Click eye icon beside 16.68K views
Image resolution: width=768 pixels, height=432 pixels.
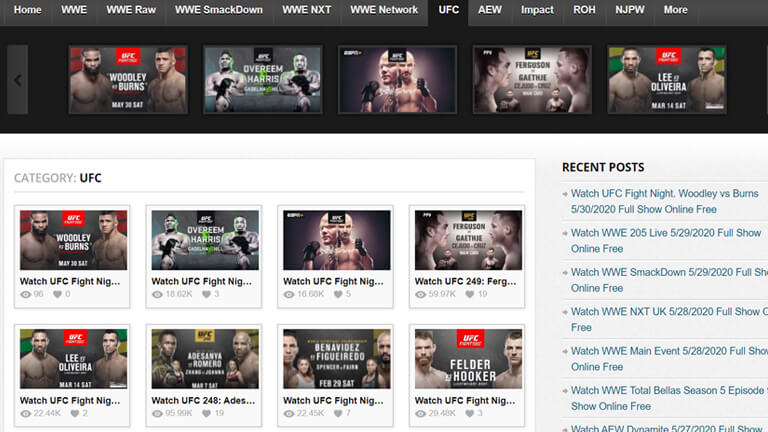[289, 294]
